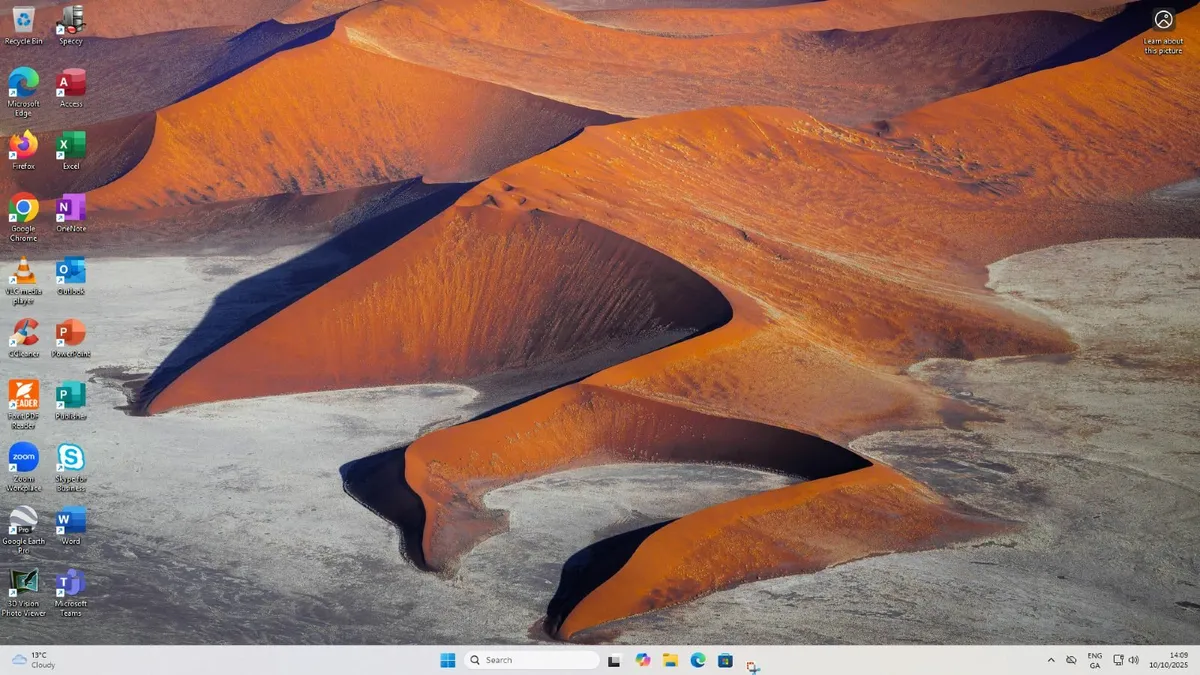This screenshot has width=1200, height=675.
Task: Launch Copilot from the taskbar
Action: coord(643,660)
